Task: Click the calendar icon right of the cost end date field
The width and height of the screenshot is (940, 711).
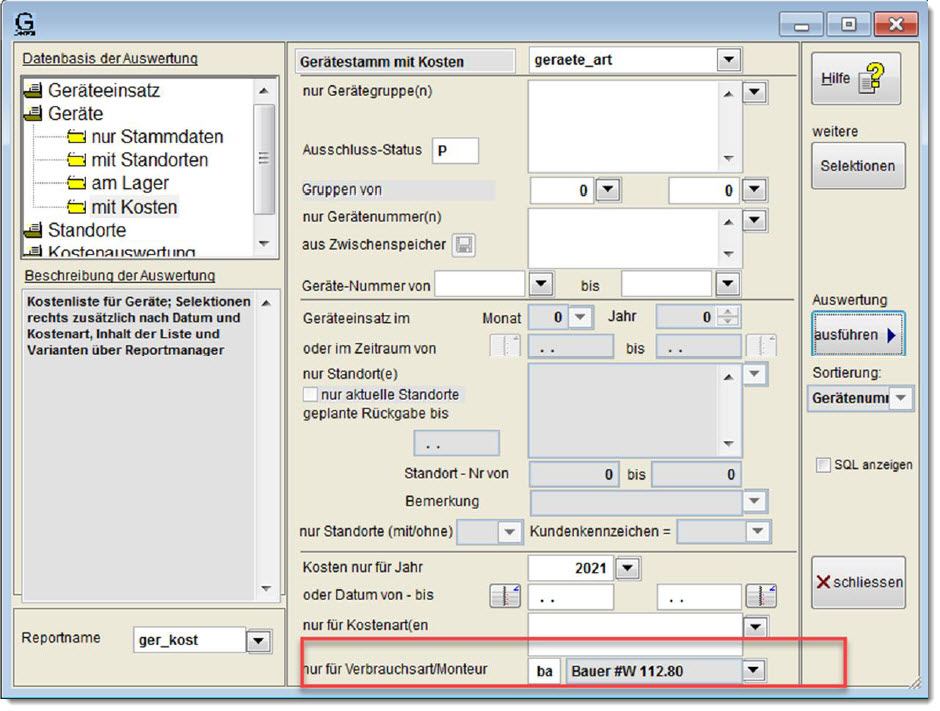Action: point(761,597)
